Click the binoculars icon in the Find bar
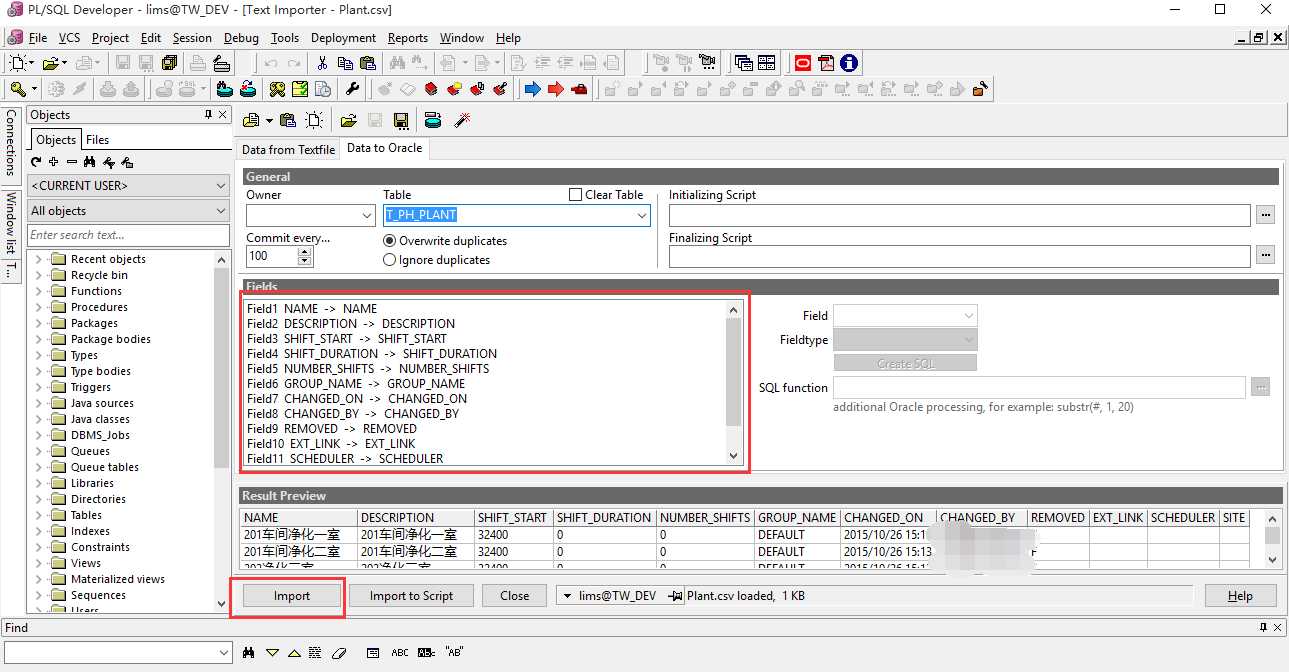The image size is (1289, 672). [248, 652]
